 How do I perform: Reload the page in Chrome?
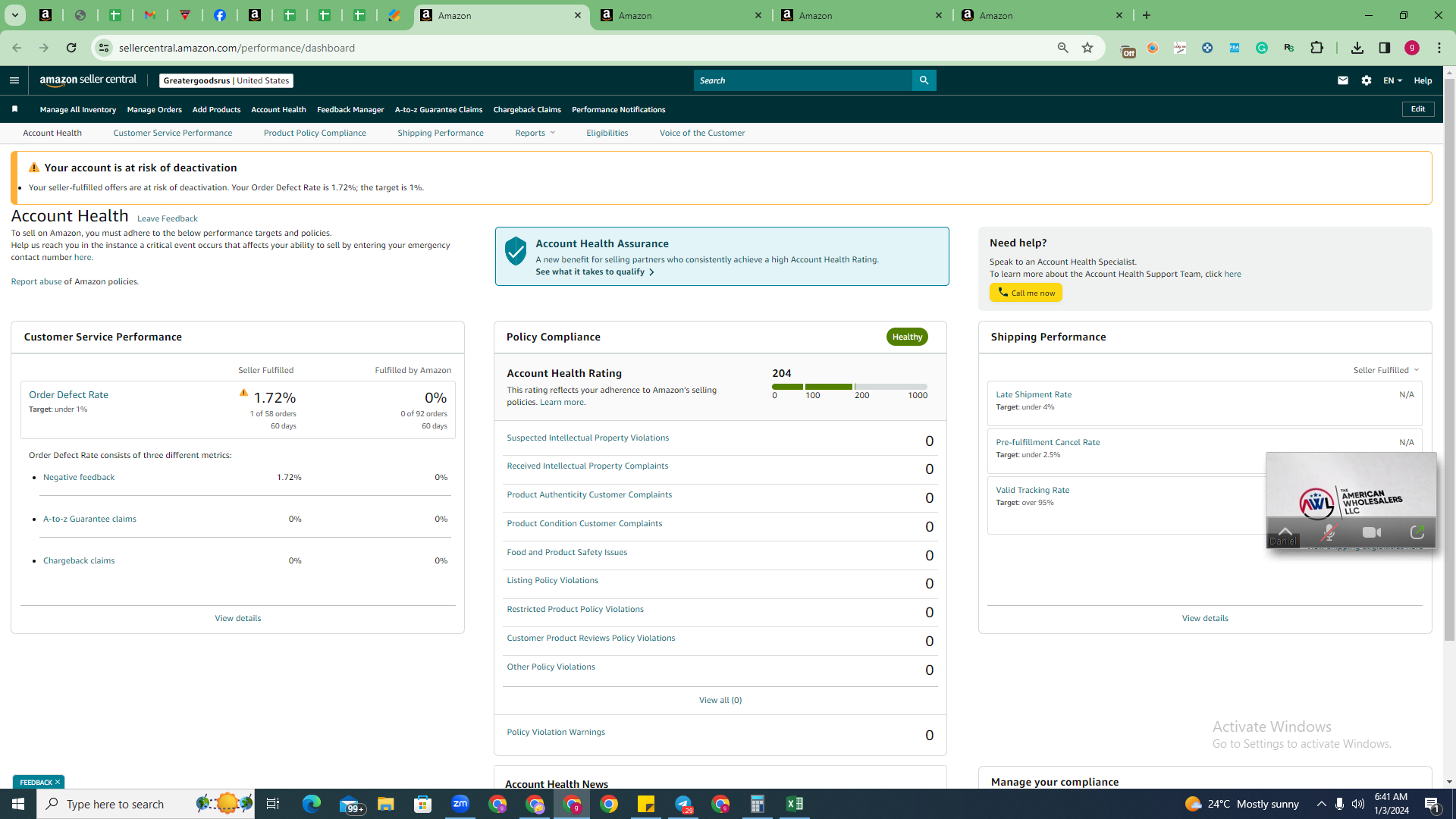71,48
